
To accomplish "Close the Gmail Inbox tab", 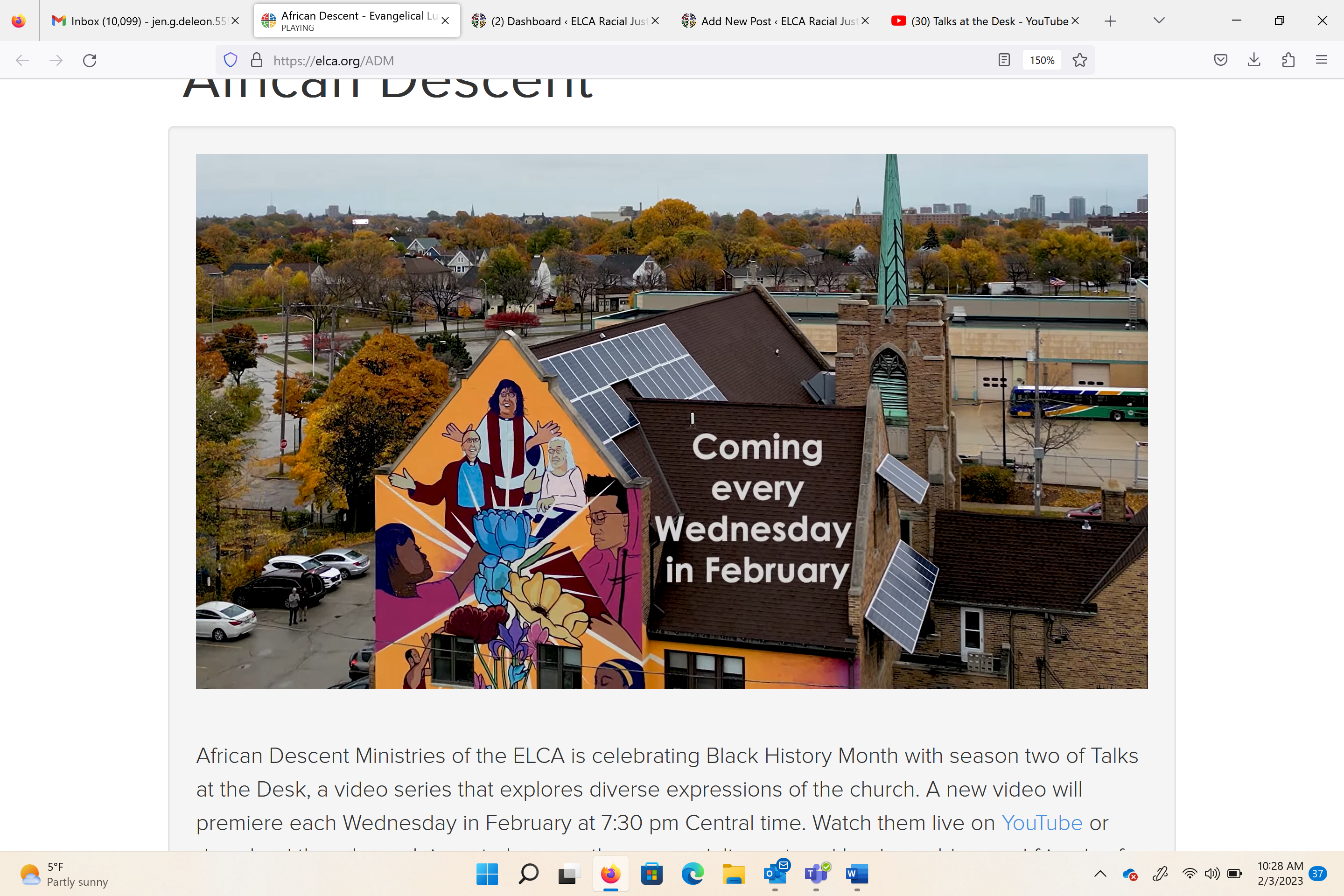I will pos(235,21).
